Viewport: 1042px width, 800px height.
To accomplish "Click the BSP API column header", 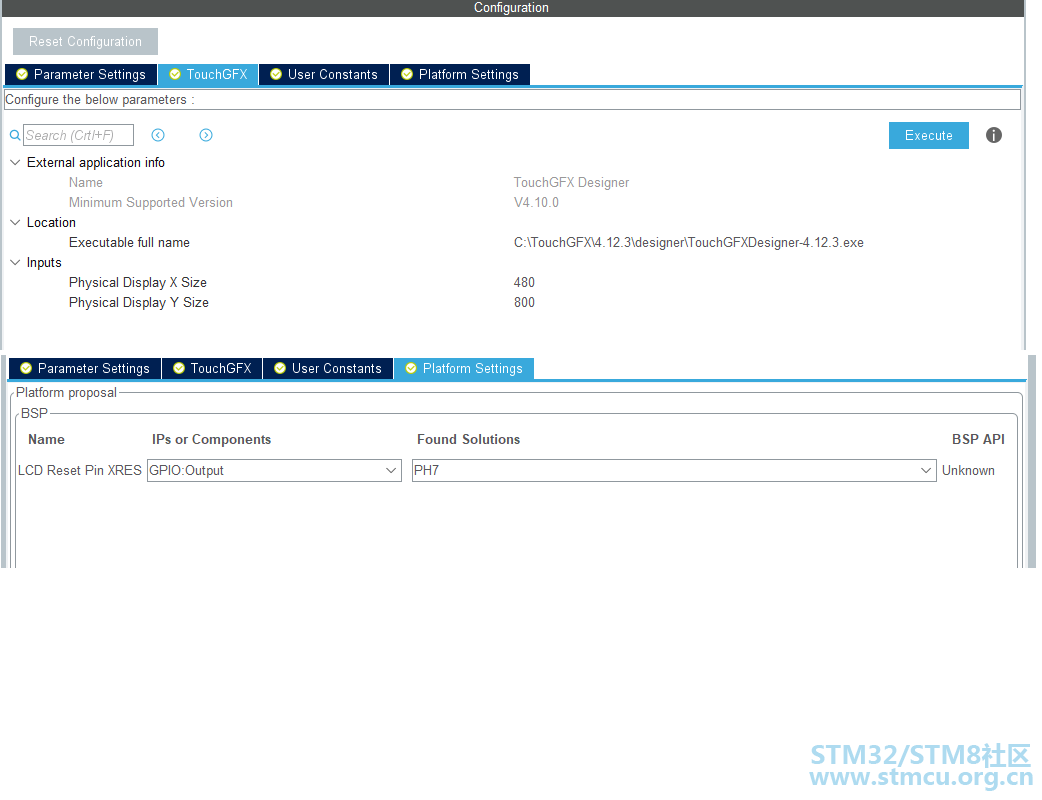I will point(978,439).
